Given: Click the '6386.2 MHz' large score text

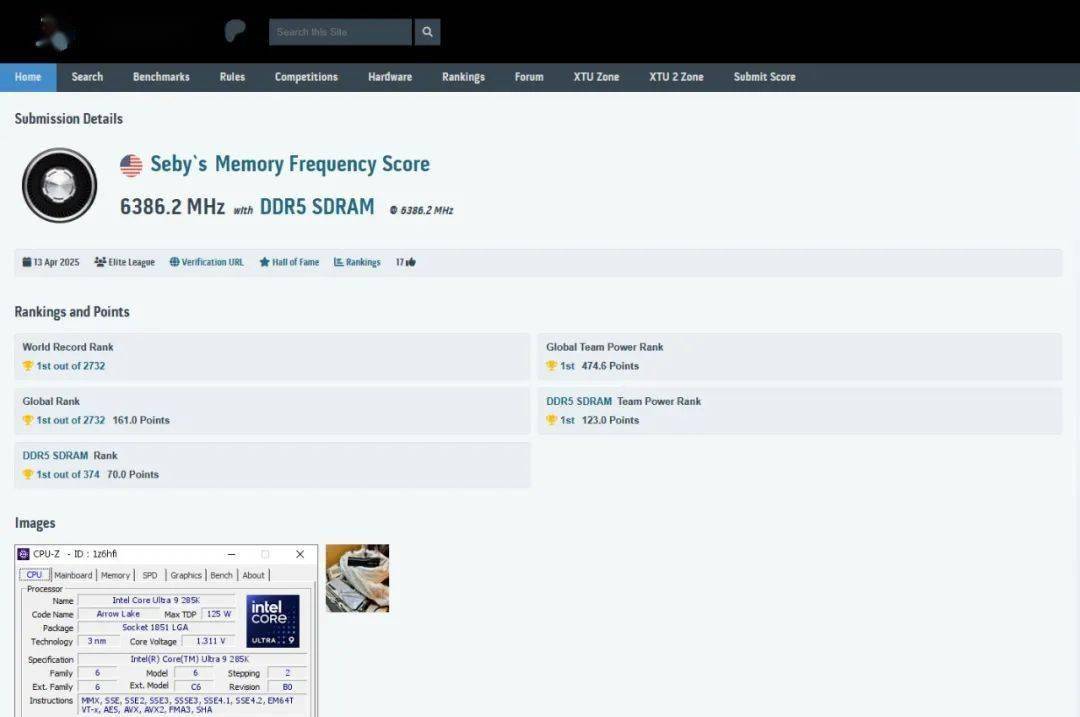Looking at the screenshot, I should pyautogui.click(x=172, y=207).
